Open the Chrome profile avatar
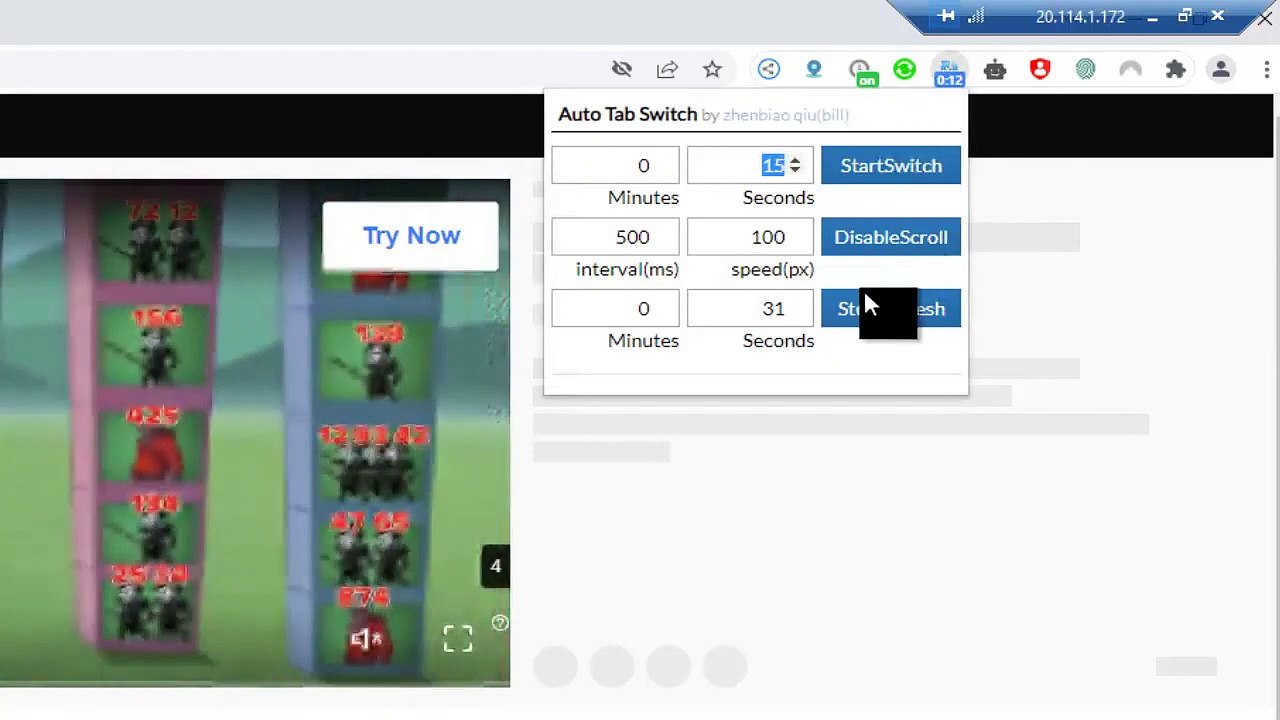The height and width of the screenshot is (720, 1280). click(1221, 69)
